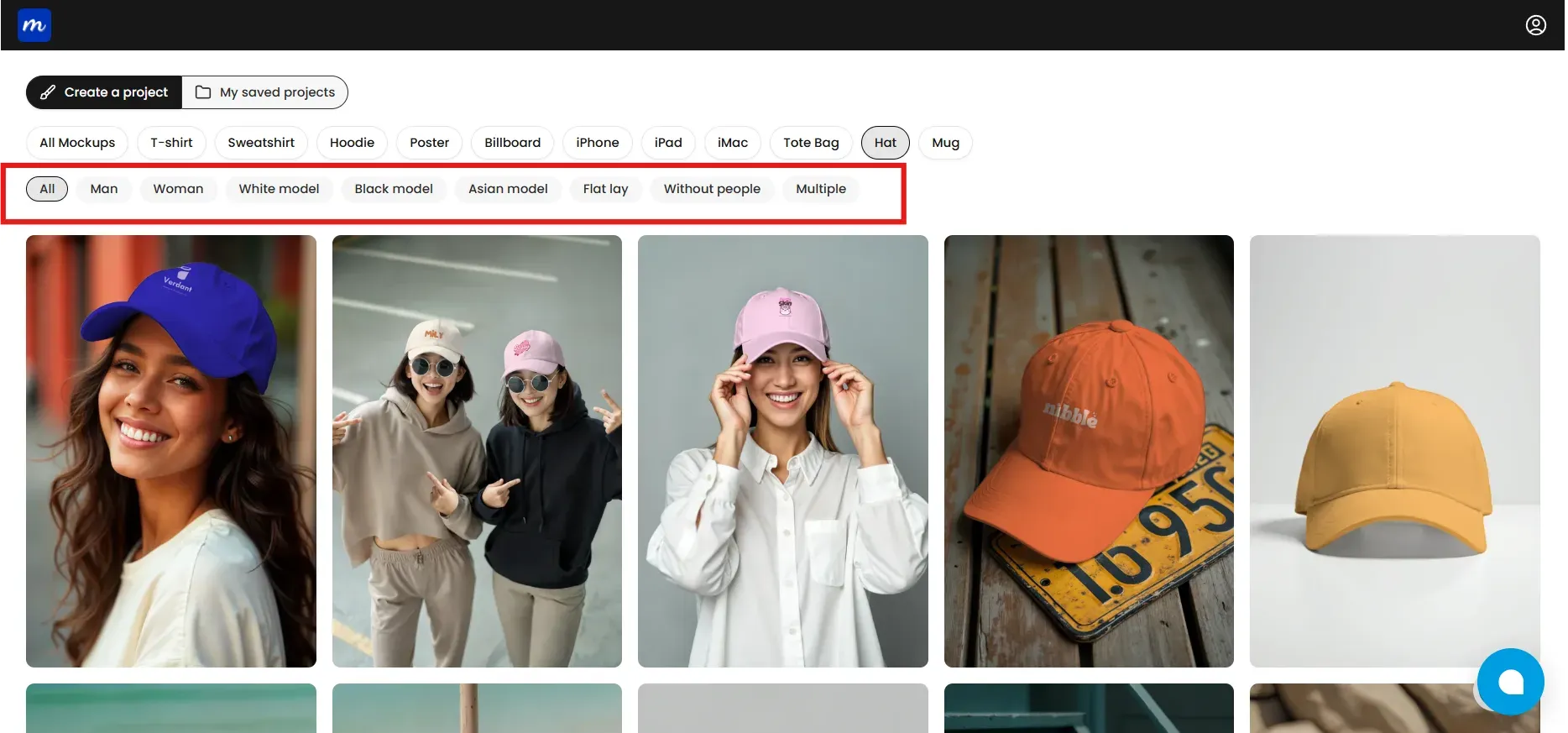Select the All Mockups category
Image resolution: width=1568 pixels, height=733 pixels.
point(77,143)
